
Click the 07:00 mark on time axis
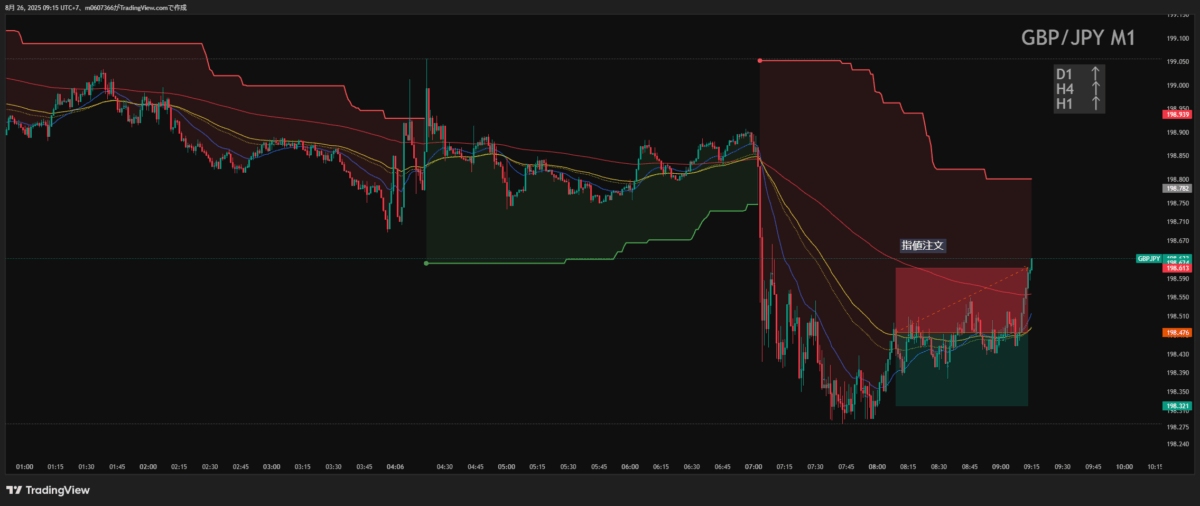click(x=755, y=466)
